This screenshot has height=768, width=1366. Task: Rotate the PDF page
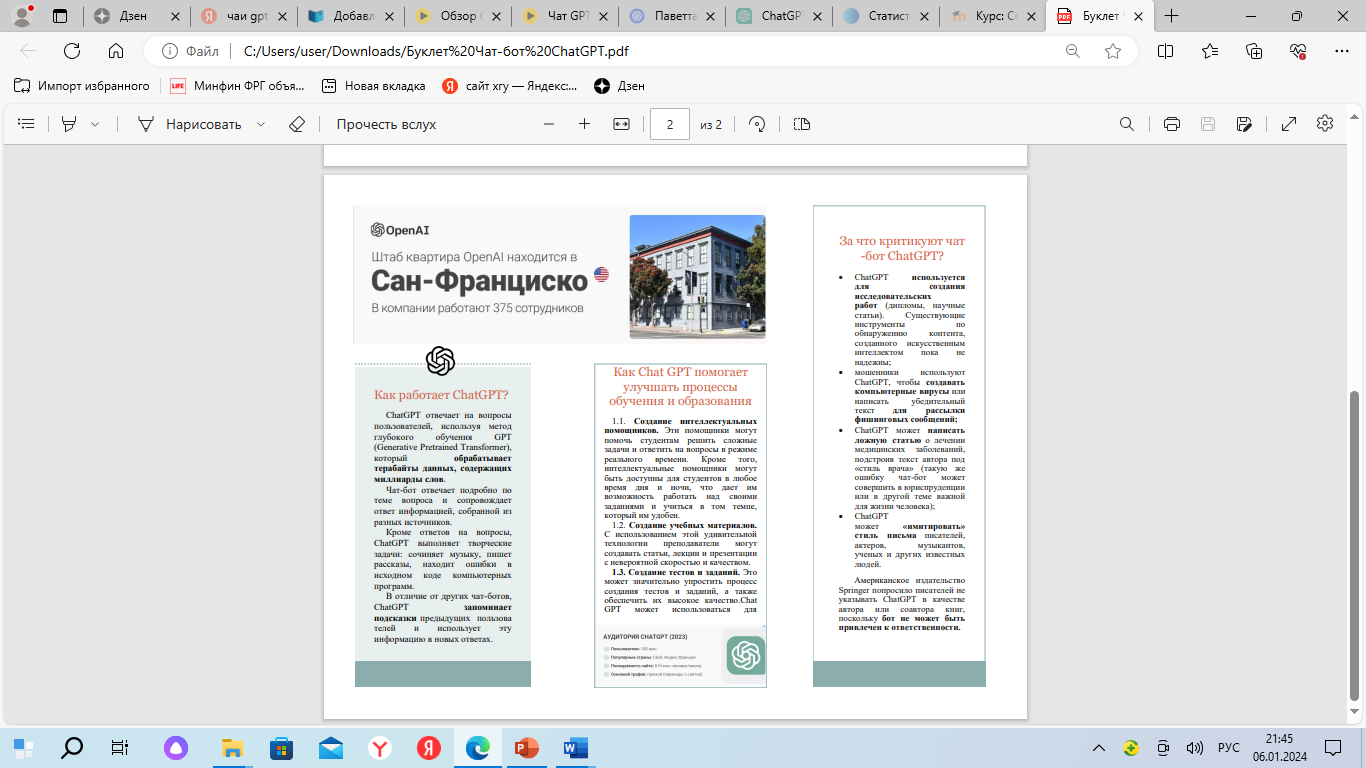pos(757,124)
